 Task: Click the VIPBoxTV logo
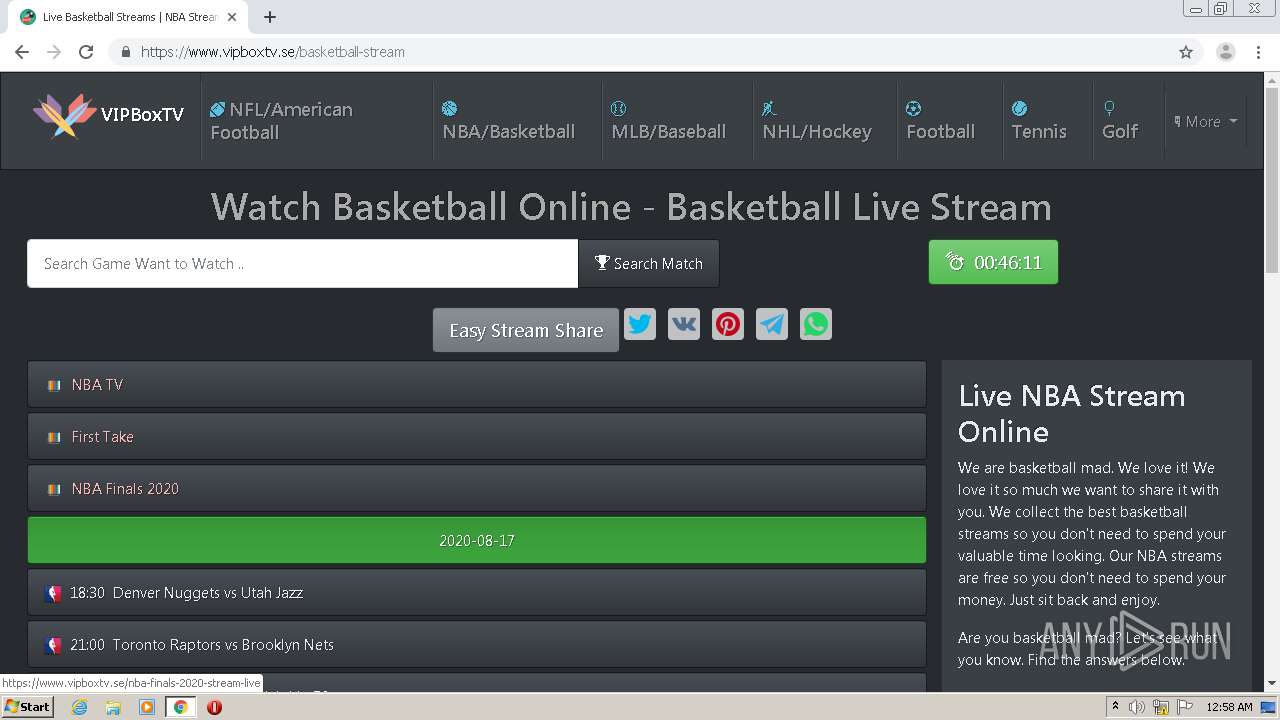tap(108, 115)
